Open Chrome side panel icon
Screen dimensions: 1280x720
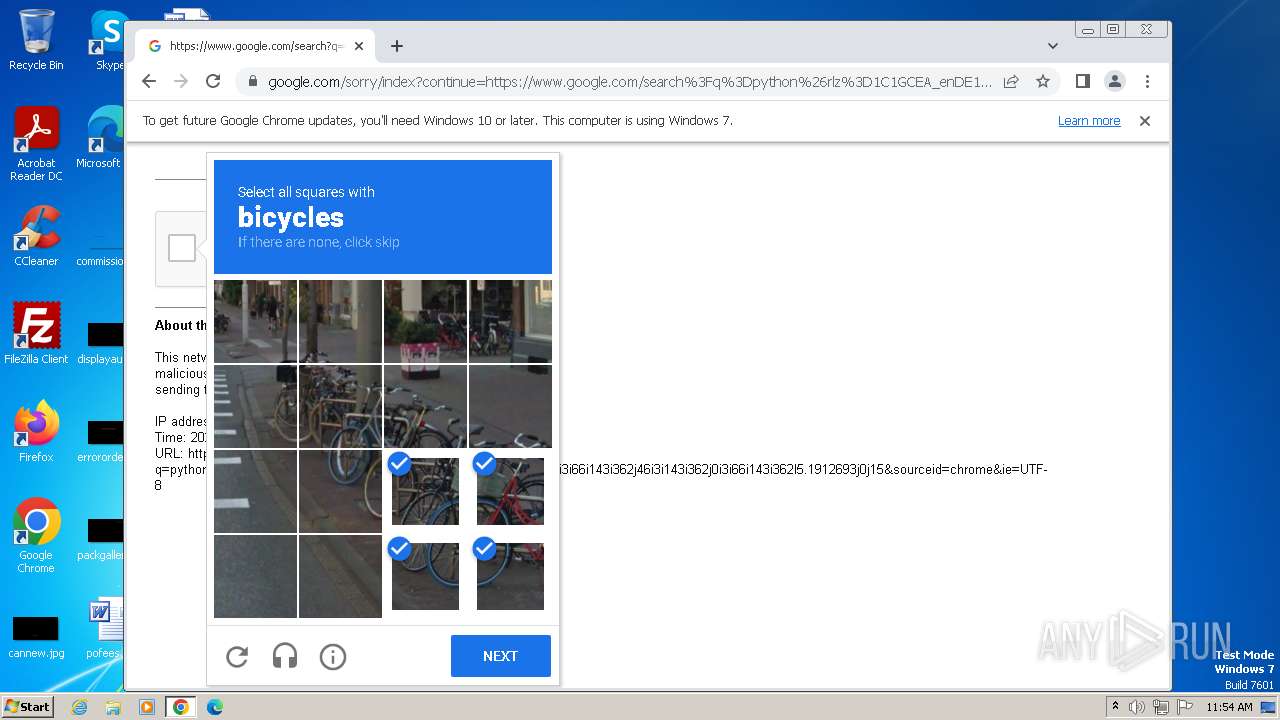(1082, 81)
